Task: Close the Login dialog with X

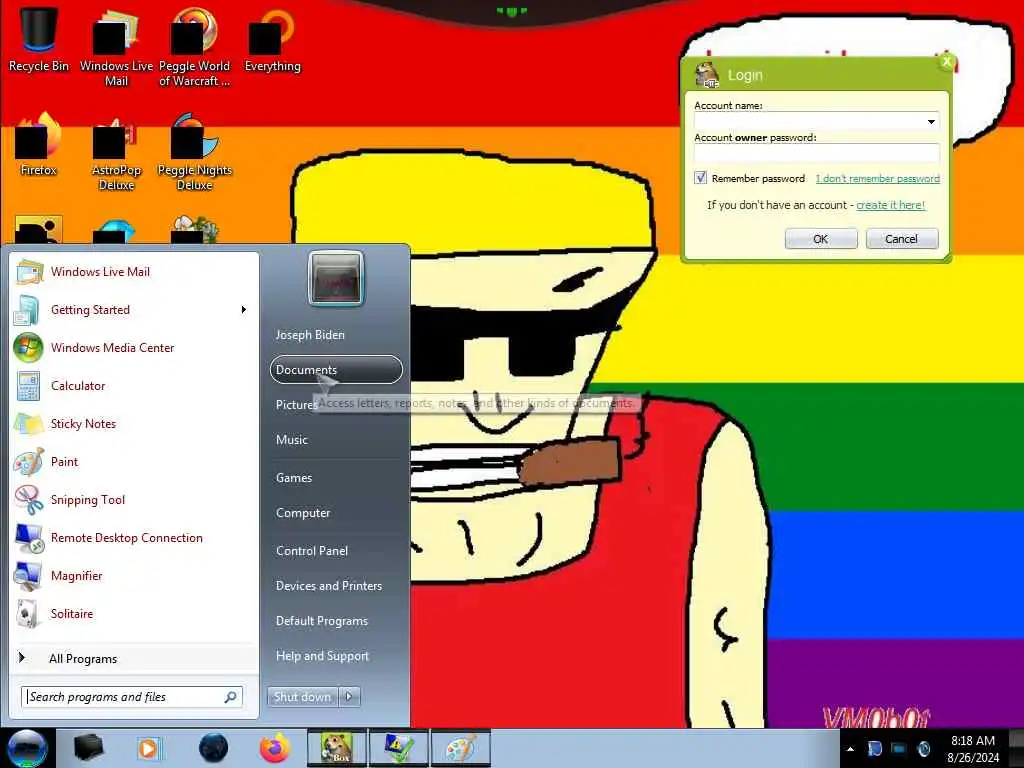Action: [x=946, y=61]
